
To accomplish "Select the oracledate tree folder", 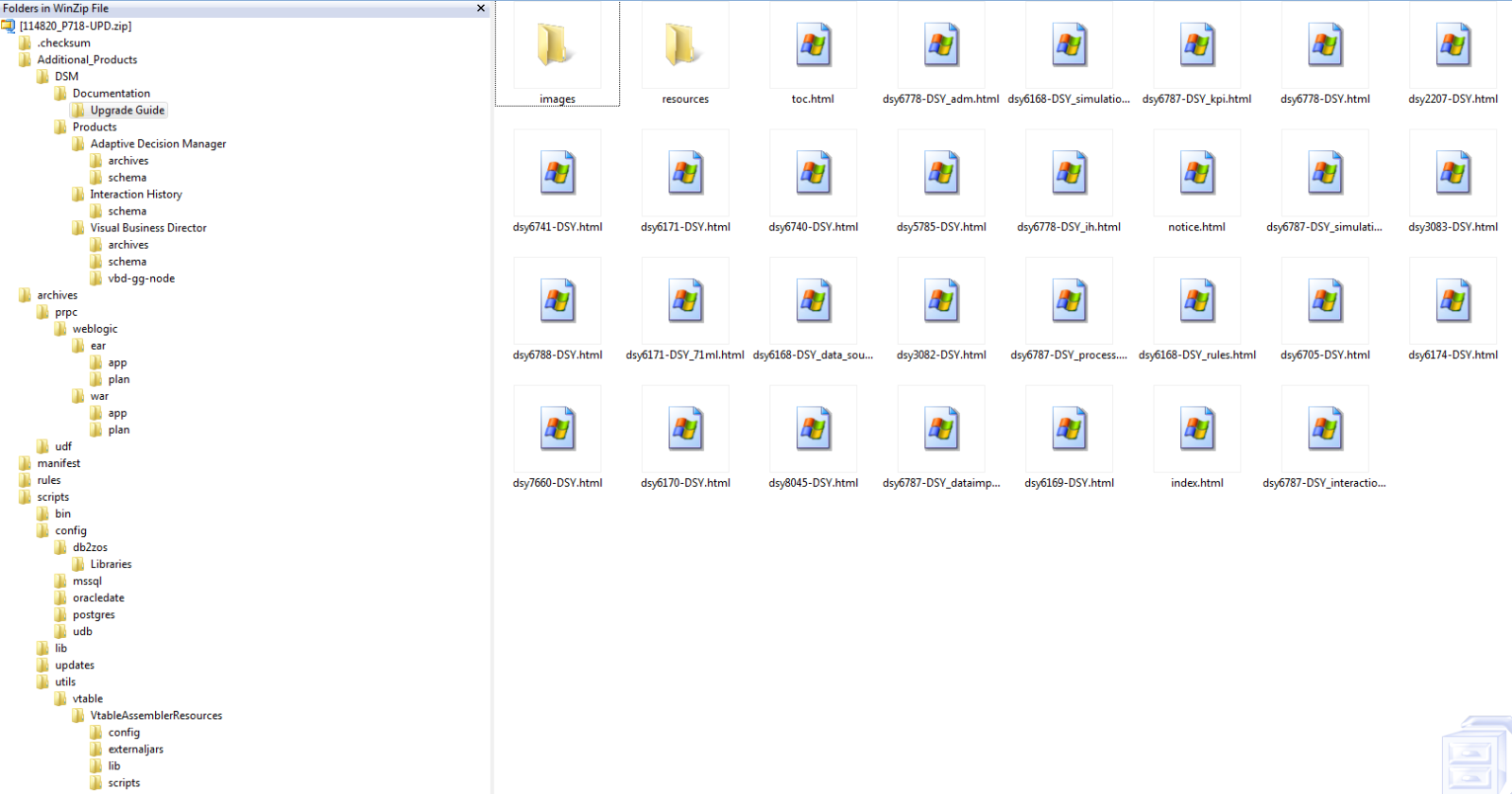I will (x=98, y=598).
